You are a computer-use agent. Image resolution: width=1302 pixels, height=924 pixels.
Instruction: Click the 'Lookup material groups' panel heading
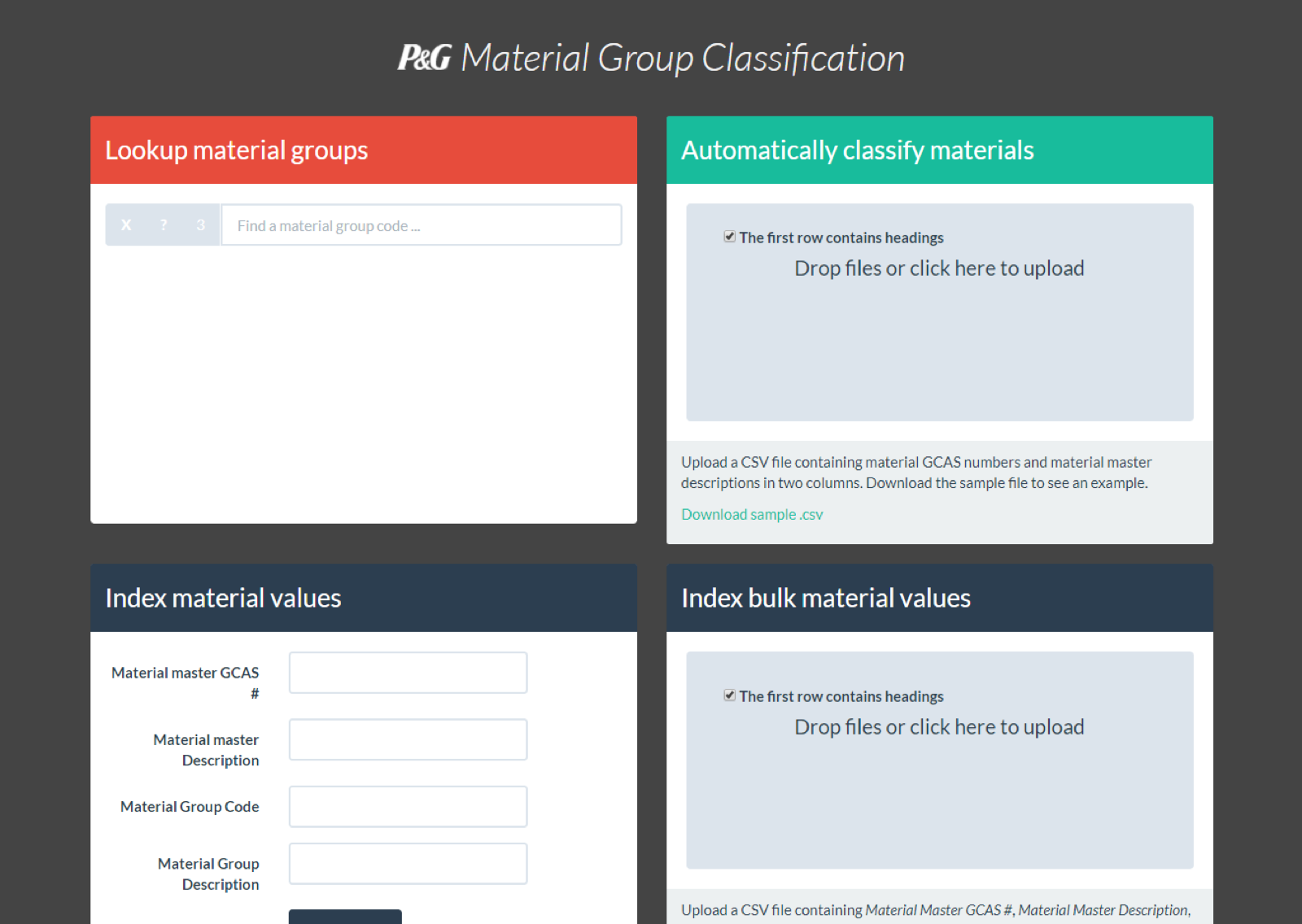click(237, 150)
